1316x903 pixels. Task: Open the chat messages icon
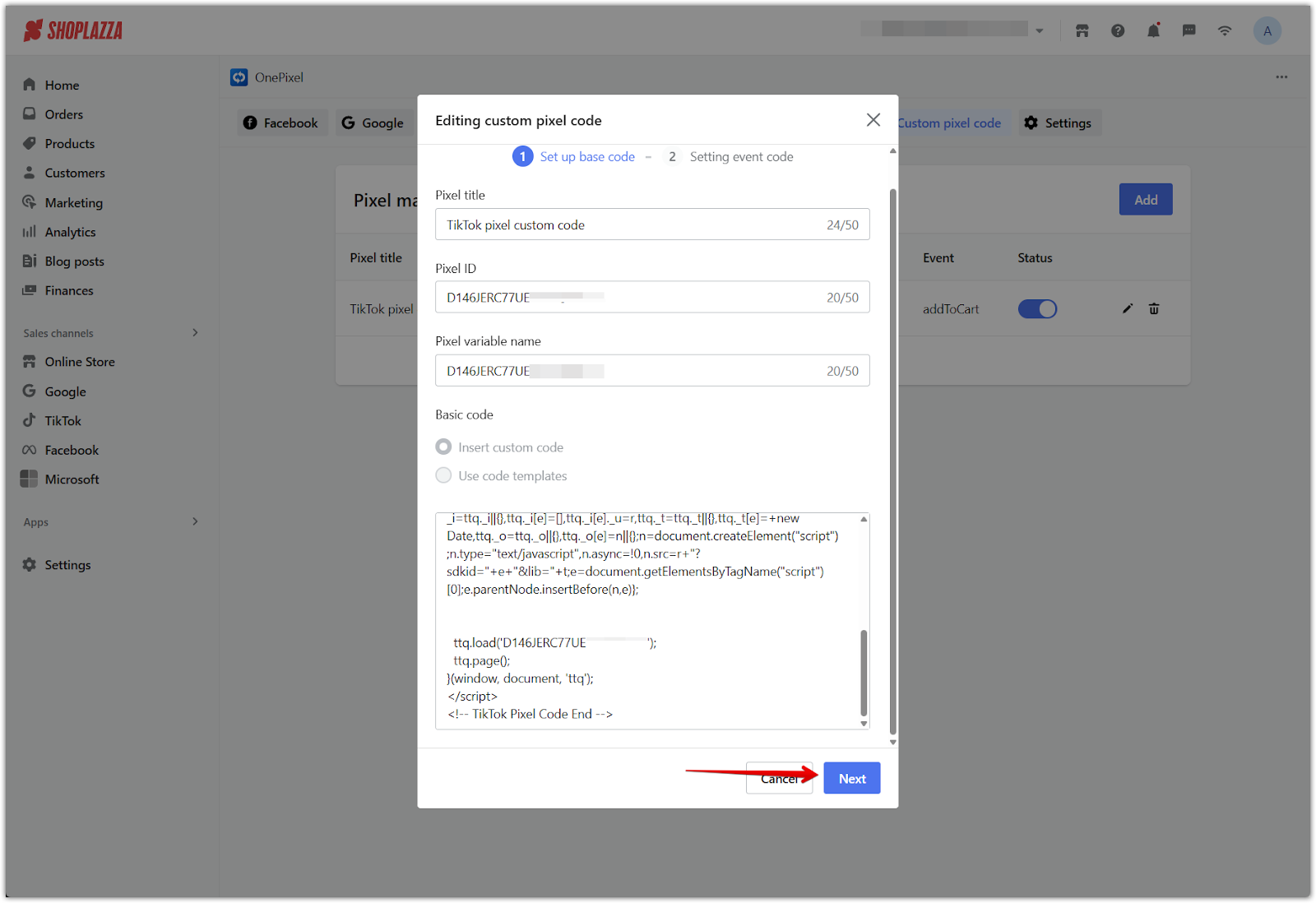(1189, 31)
